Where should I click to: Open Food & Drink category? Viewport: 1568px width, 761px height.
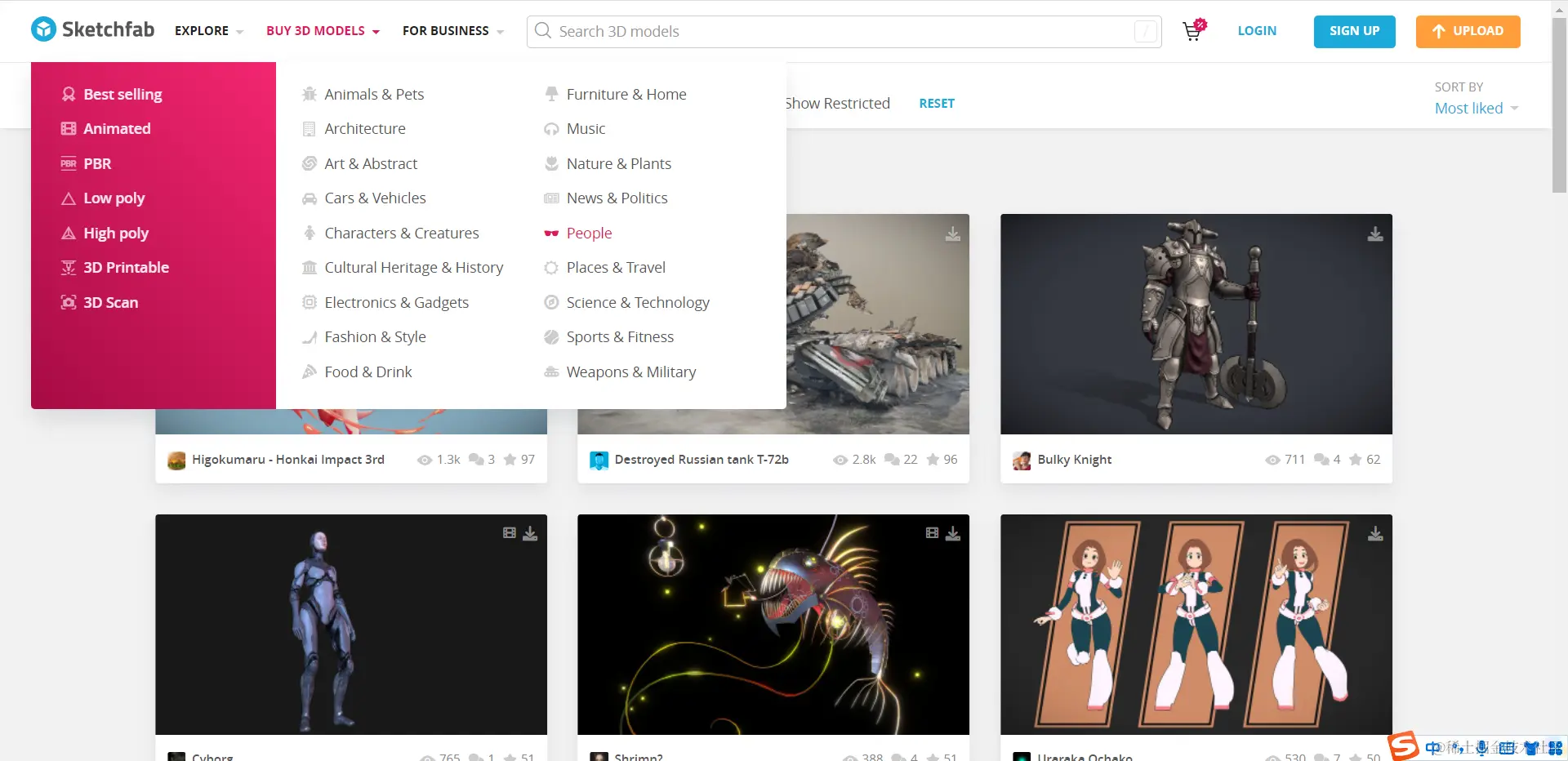point(368,372)
